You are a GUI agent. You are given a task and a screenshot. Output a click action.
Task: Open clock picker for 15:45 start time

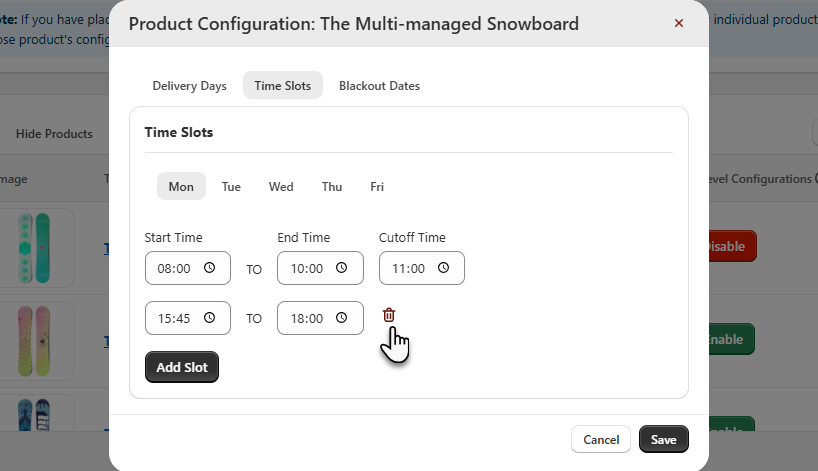[210, 318]
